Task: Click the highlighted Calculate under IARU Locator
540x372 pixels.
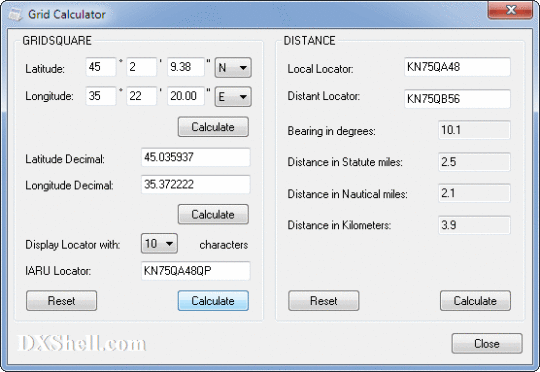Action: click(x=213, y=301)
